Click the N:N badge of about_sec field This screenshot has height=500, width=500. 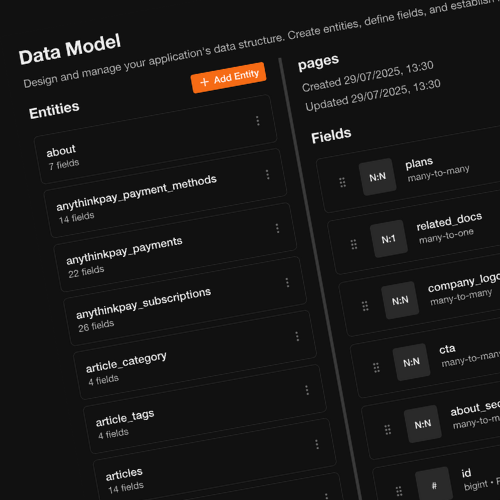[x=423, y=424]
